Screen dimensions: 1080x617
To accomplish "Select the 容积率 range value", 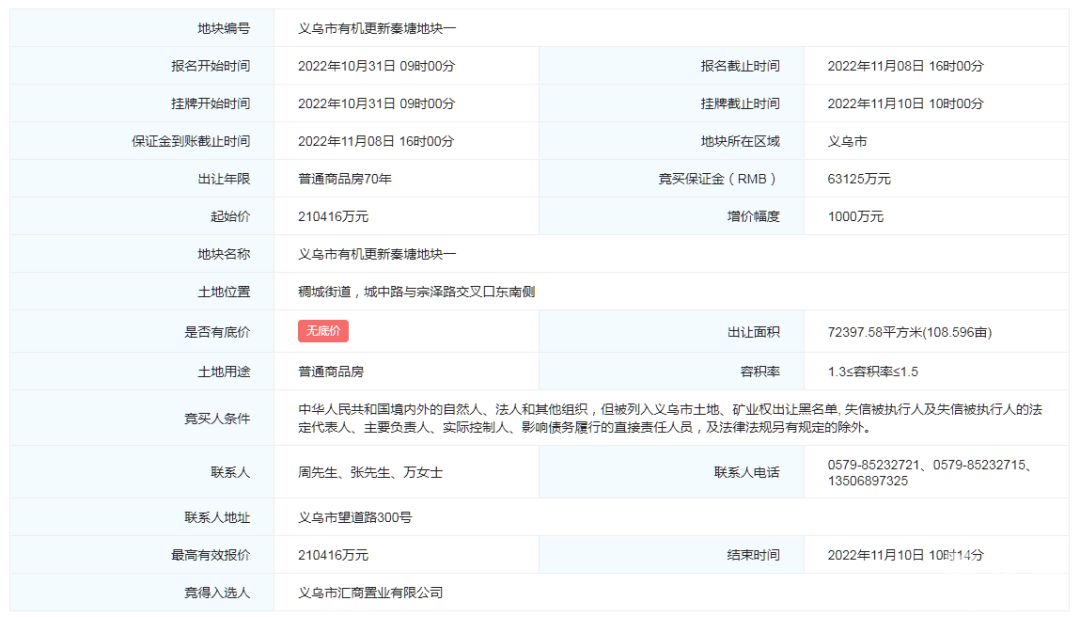I will (x=873, y=372).
